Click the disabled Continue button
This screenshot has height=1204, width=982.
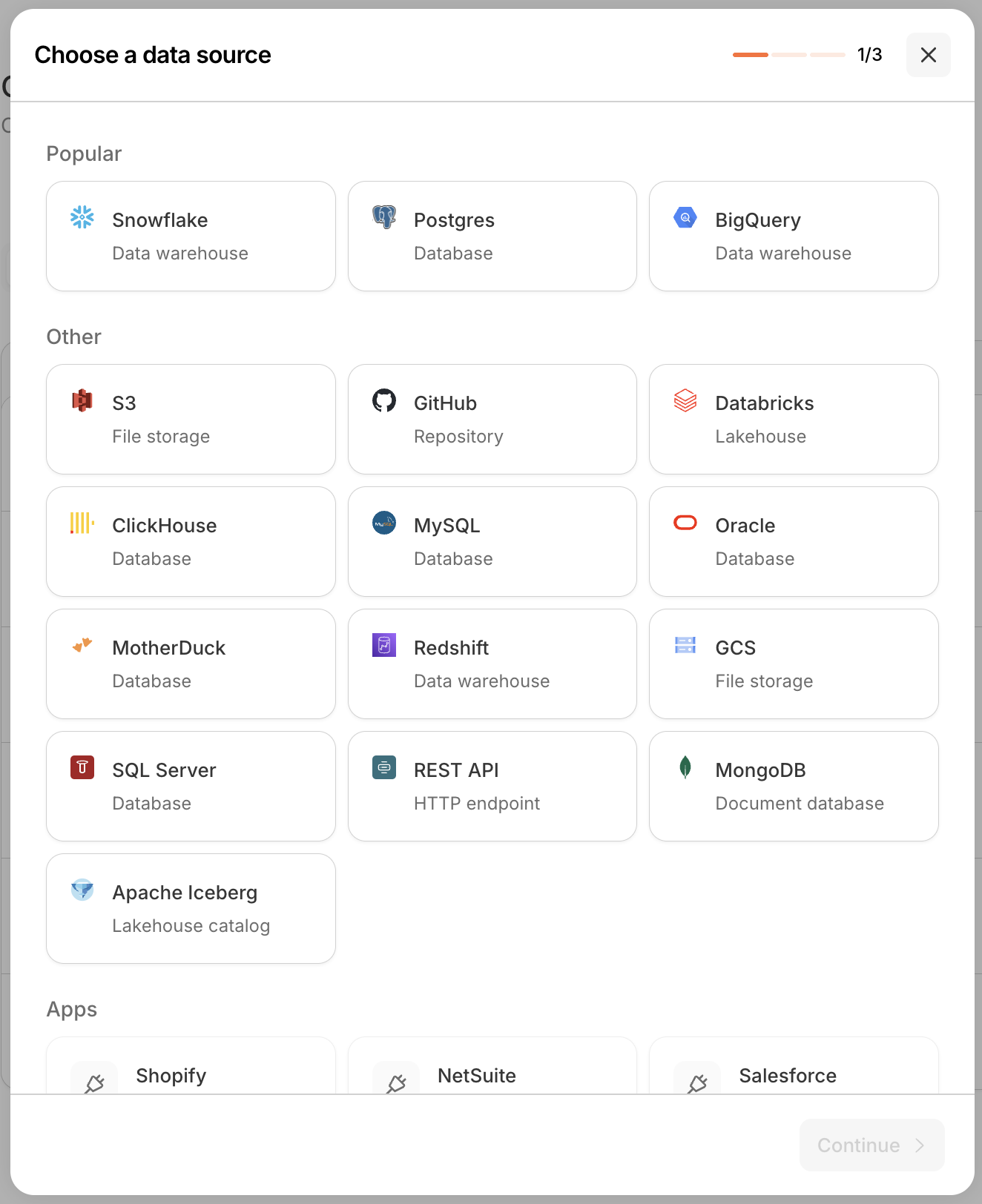[x=872, y=1145]
